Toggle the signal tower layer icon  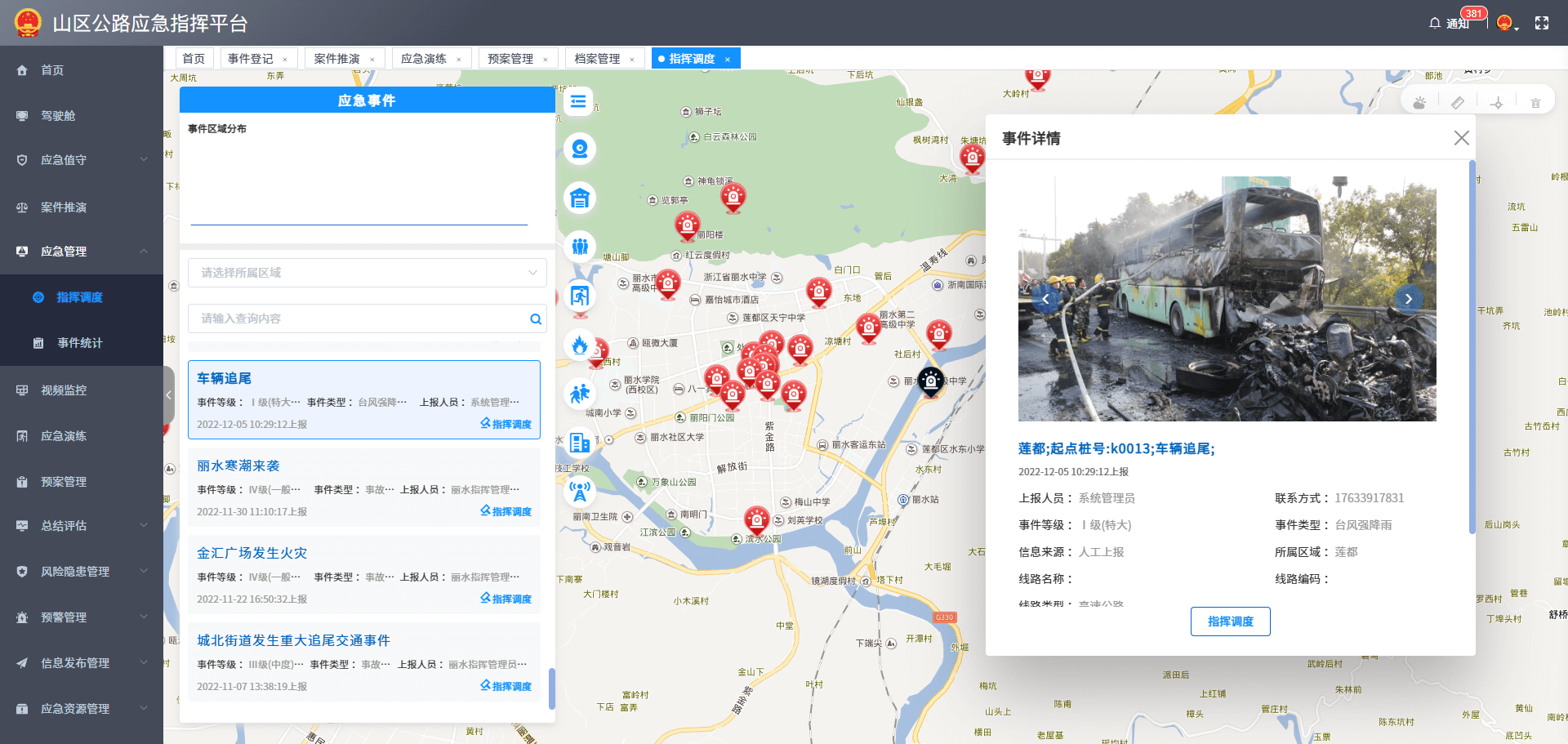click(x=580, y=492)
